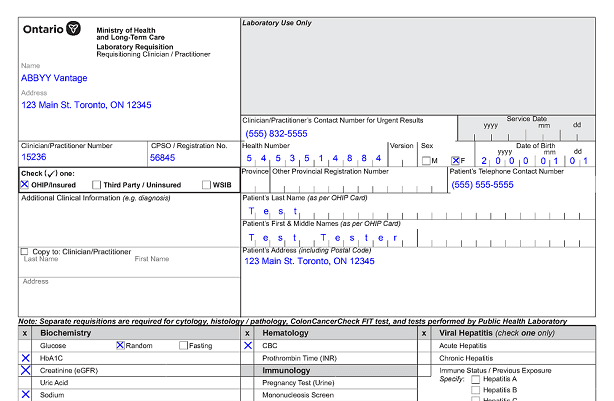
Task: Uncheck the HbA1C test box
Action: point(25,358)
